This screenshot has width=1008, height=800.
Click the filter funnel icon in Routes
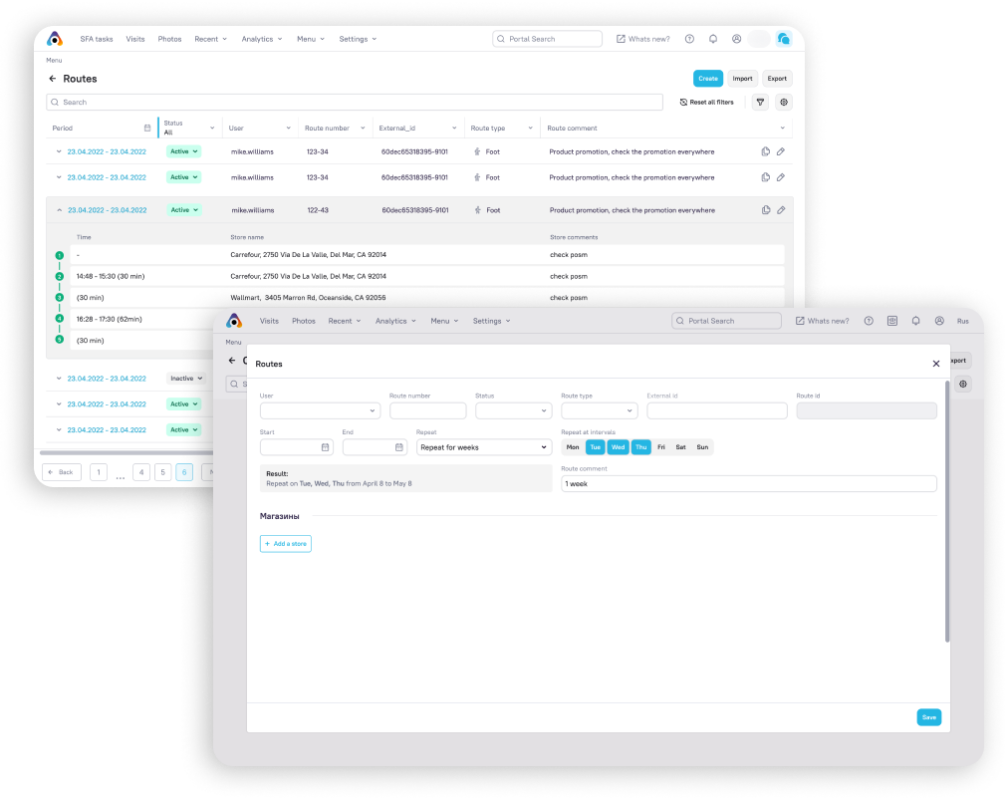(x=760, y=102)
